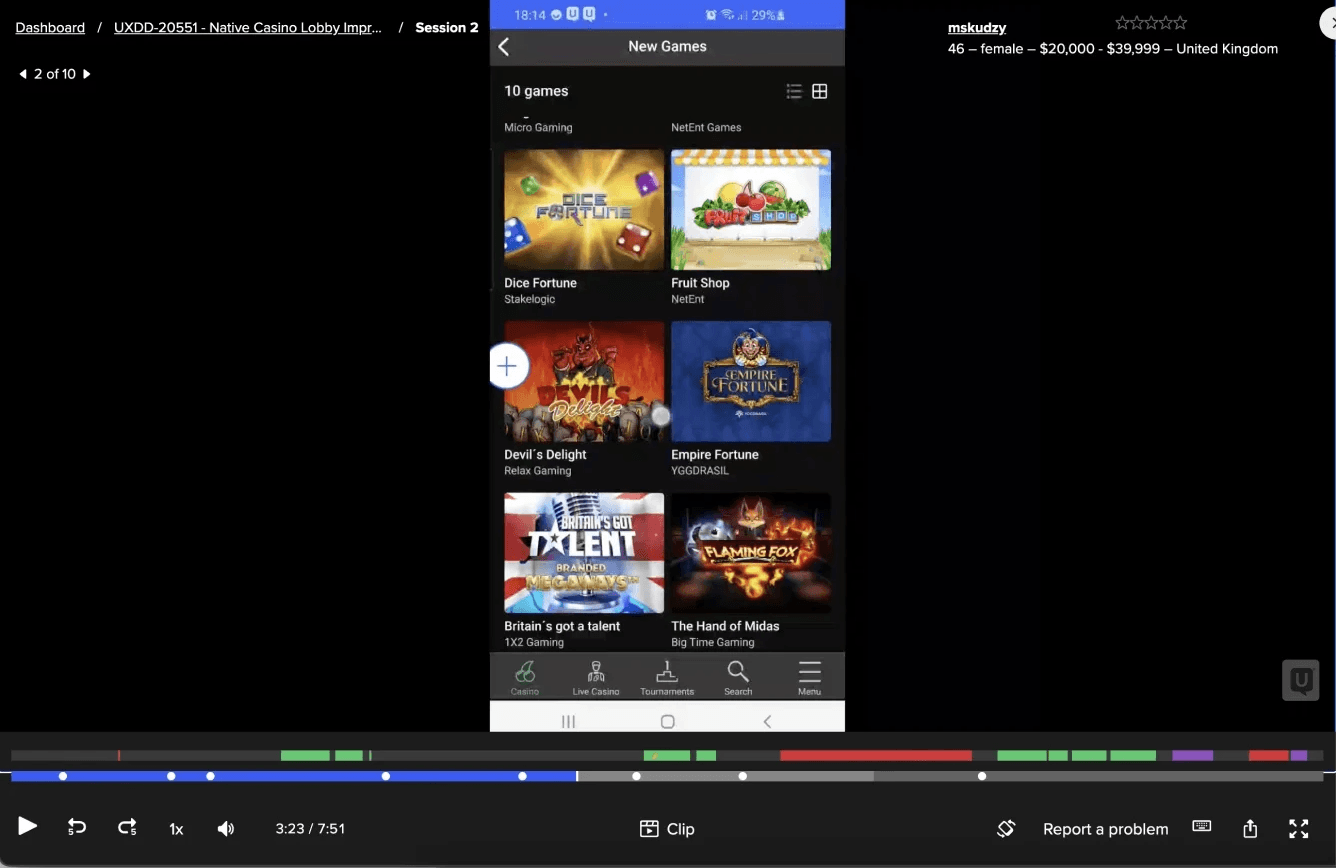
Task: Open the Britain's Got Talent thumbnail
Action: [584, 553]
